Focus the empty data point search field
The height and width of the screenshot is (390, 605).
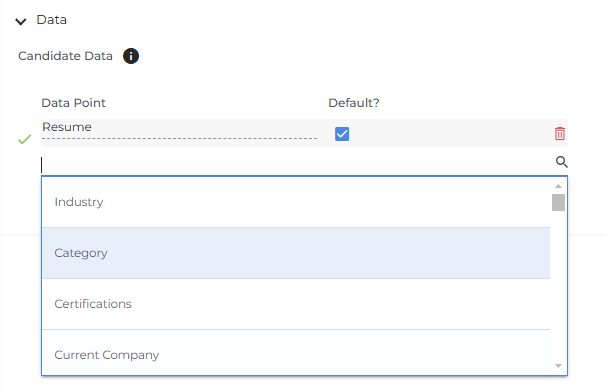[x=297, y=165]
